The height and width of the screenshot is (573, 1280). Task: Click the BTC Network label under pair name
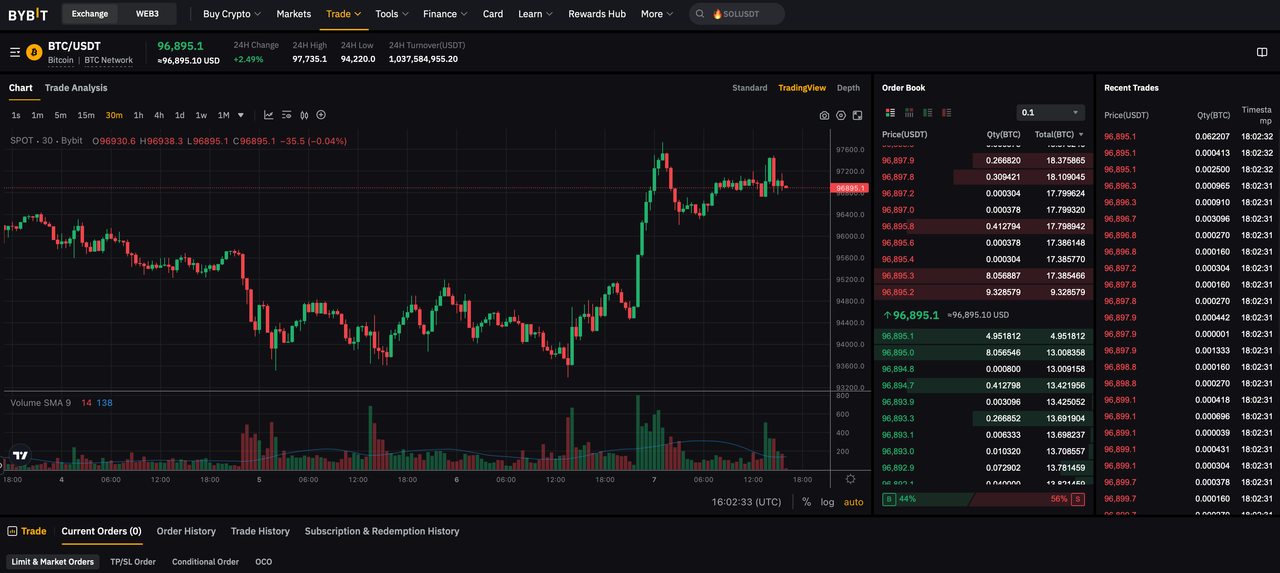coord(108,60)
